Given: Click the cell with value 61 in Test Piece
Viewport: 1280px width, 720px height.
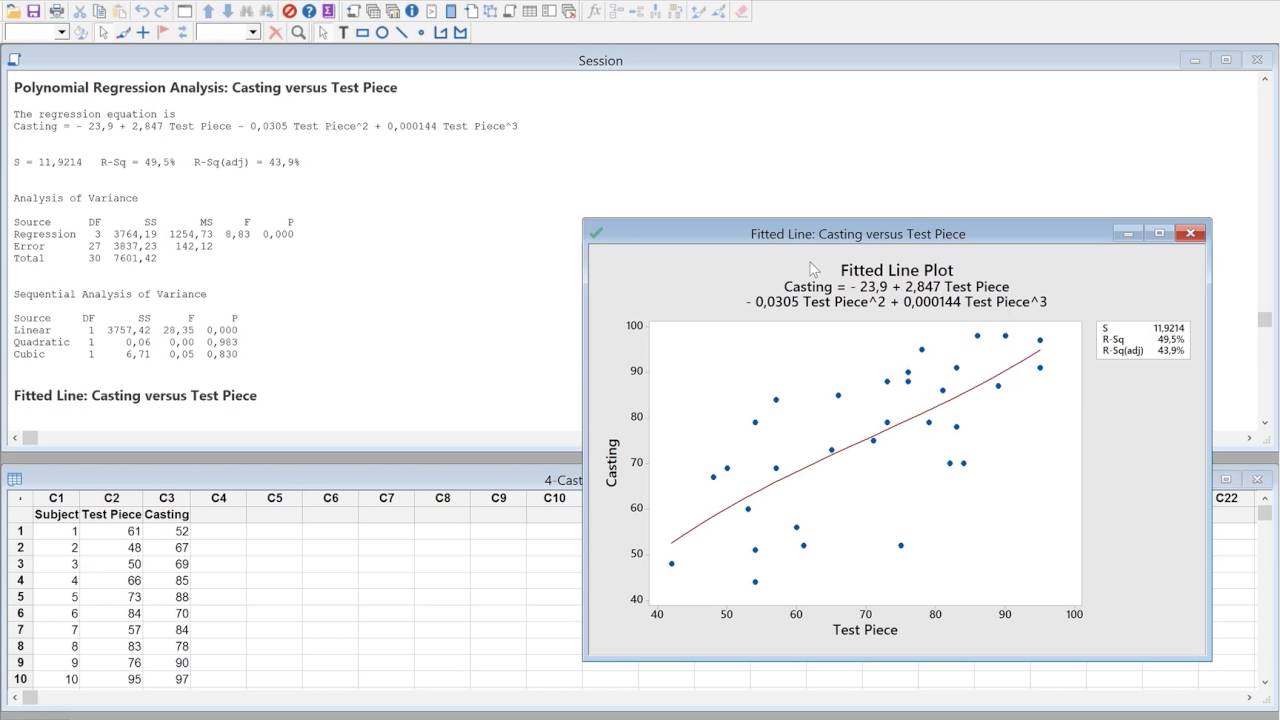Looking at the screenshot, I should click(112, 531).
